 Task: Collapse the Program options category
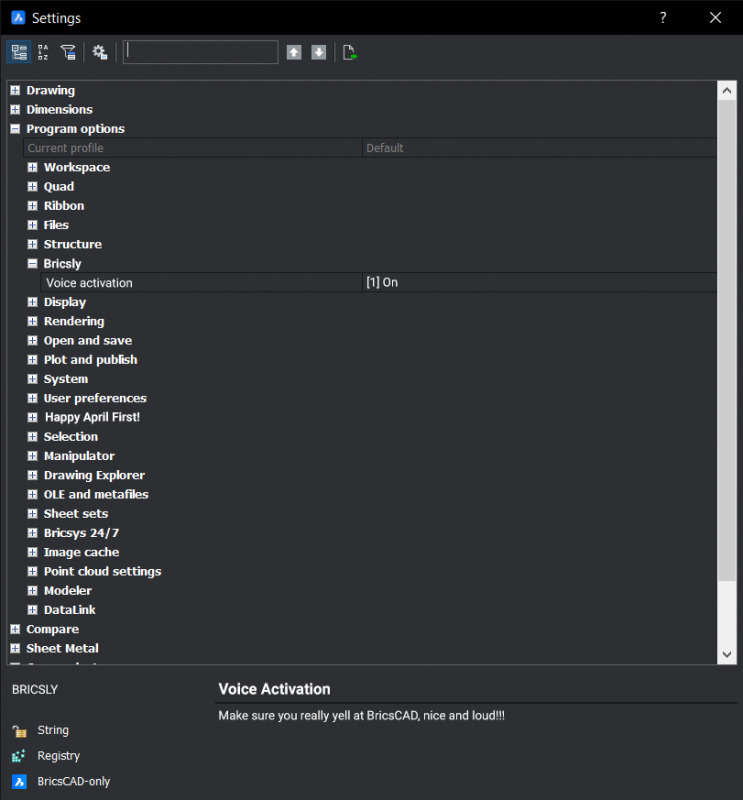click(x=15, y=129)
